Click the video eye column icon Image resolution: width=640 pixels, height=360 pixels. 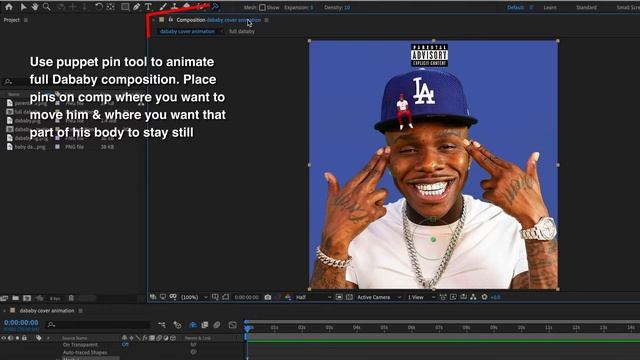(4, 338)
